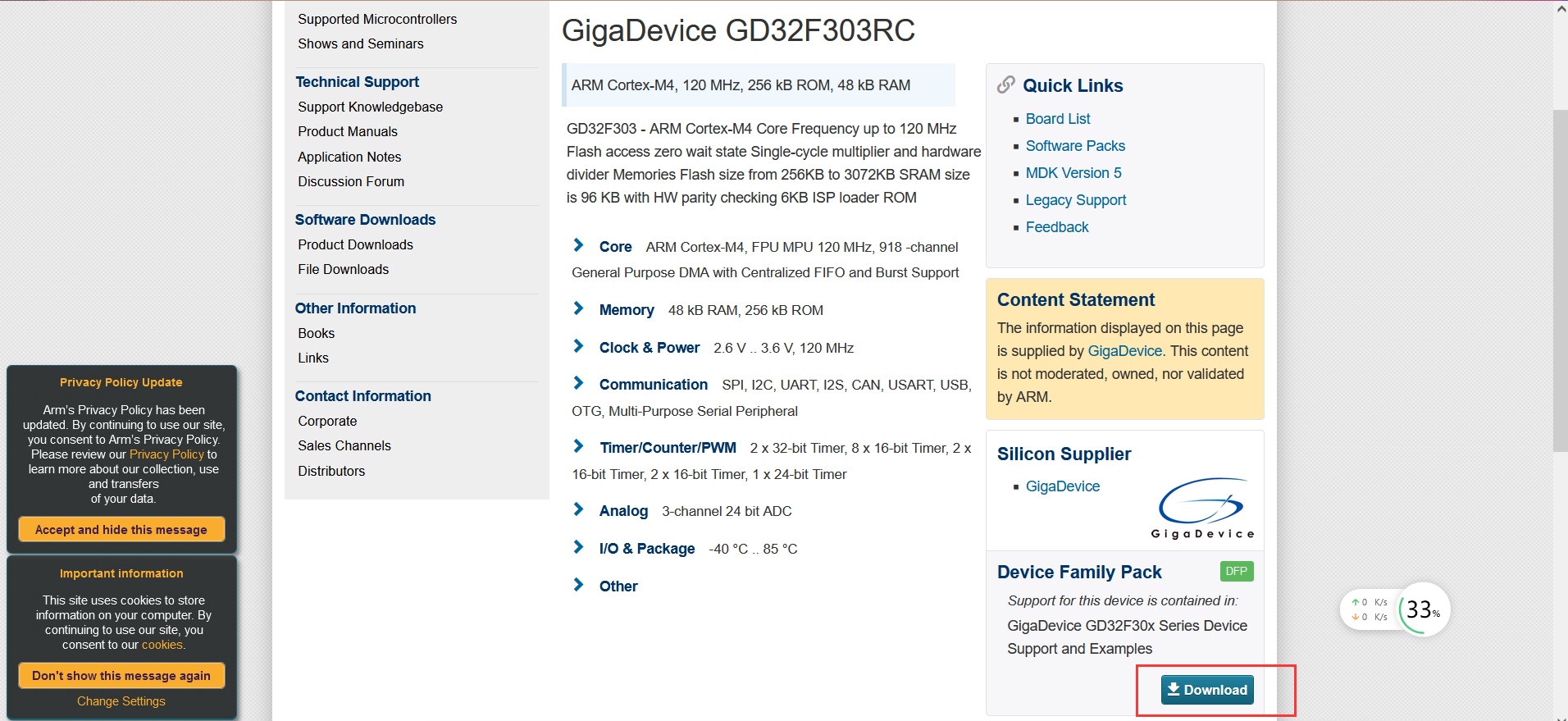Open File Downloads in the sidebar
Screen dimensions: 1568x721
343,269
